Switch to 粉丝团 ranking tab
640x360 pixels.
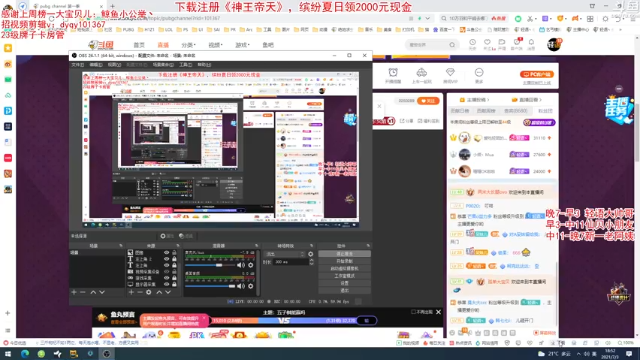[545, 111]
